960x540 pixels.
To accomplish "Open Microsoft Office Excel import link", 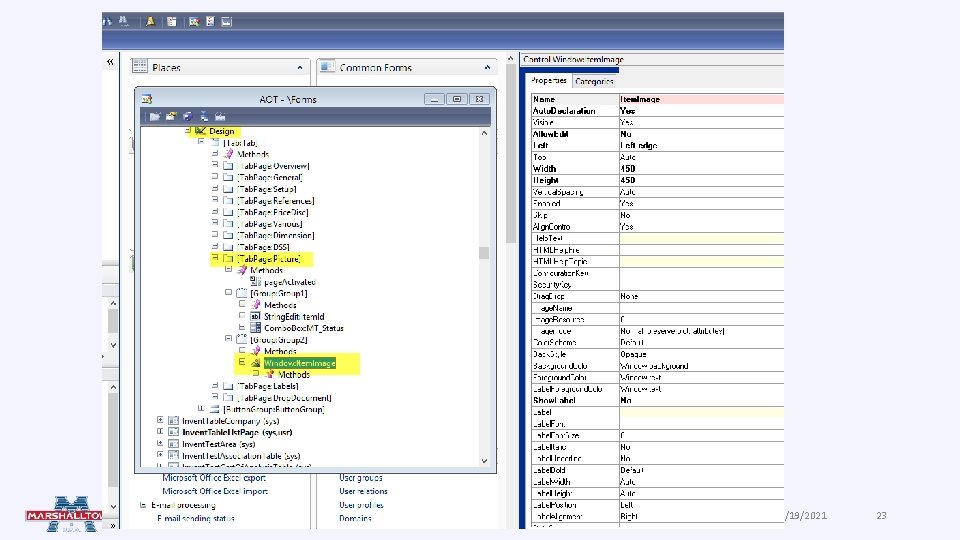I will click(x=215, y=491).
